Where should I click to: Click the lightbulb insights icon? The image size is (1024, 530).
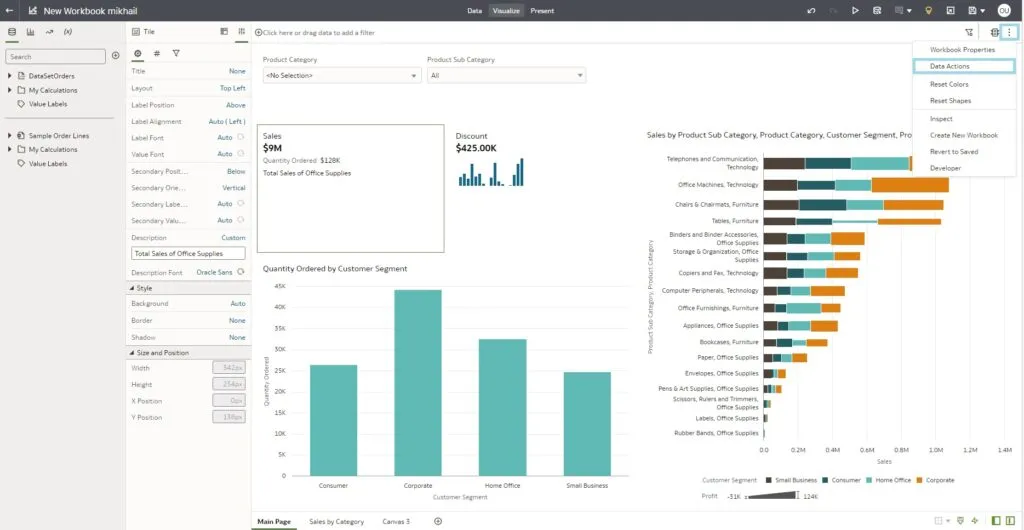928,10
